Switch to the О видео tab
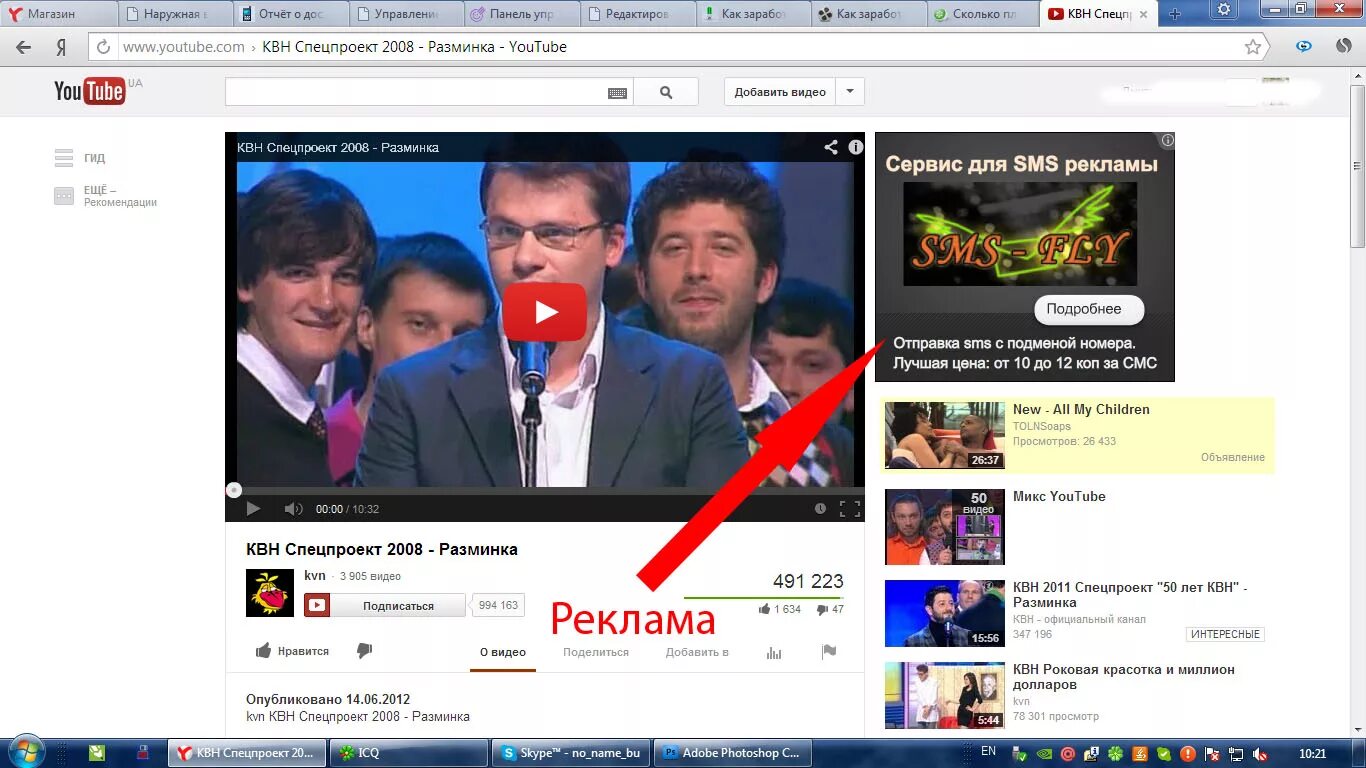1366x768 pixels. pos(503,652)
